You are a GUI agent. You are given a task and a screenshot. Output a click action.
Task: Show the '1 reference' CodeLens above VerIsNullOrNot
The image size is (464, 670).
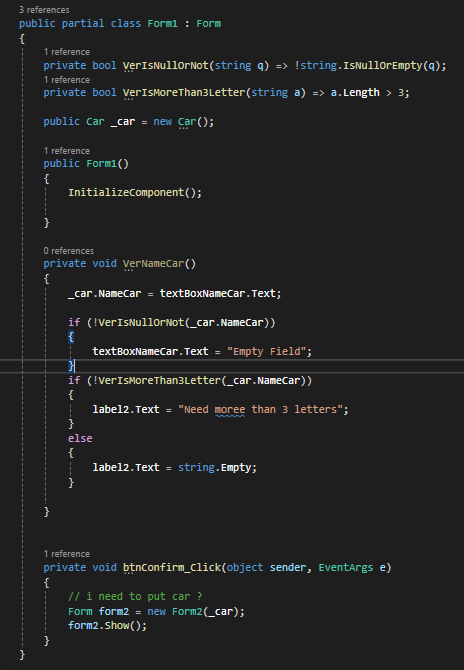67,52
